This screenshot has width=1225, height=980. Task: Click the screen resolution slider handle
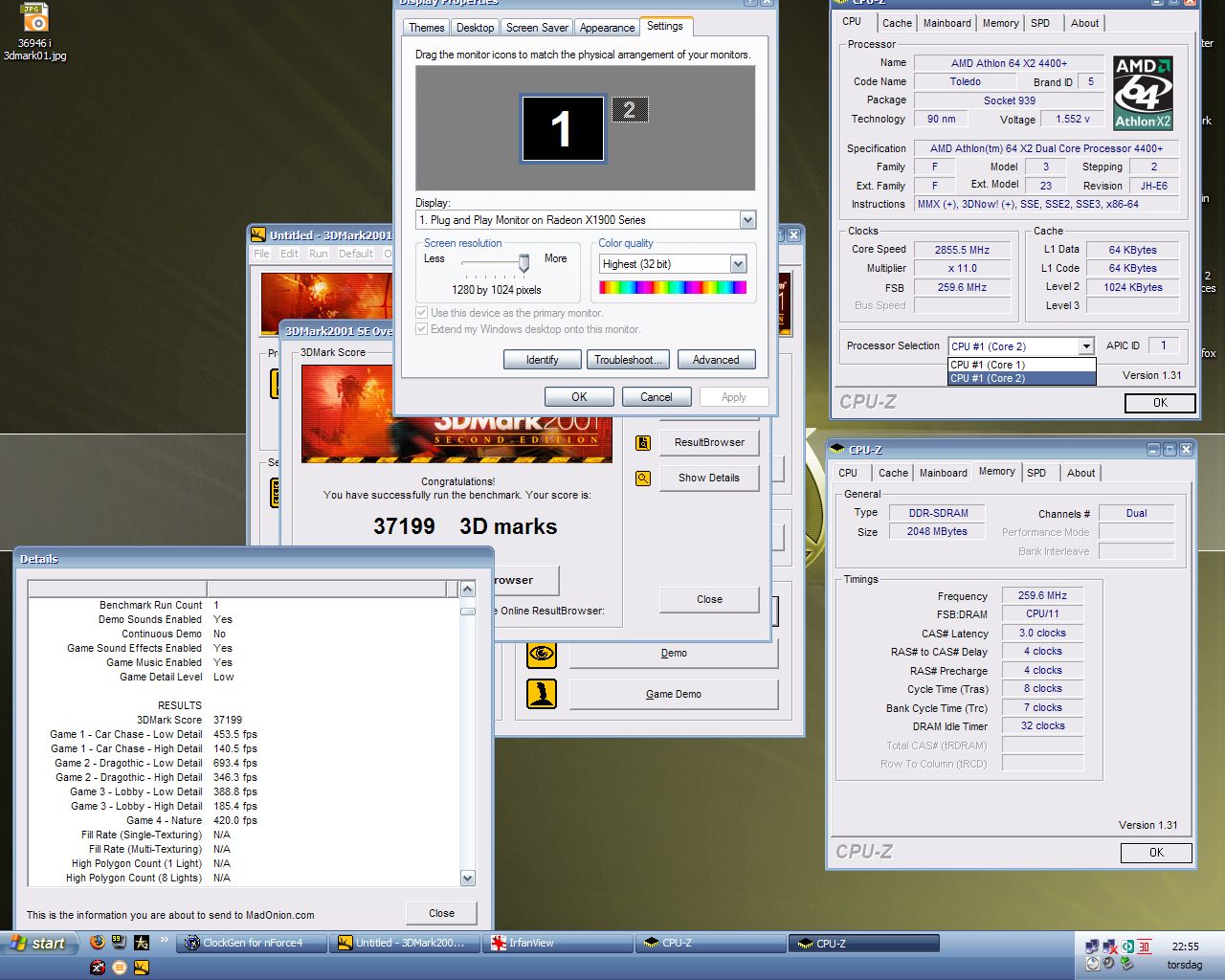(x=523, y=262)
